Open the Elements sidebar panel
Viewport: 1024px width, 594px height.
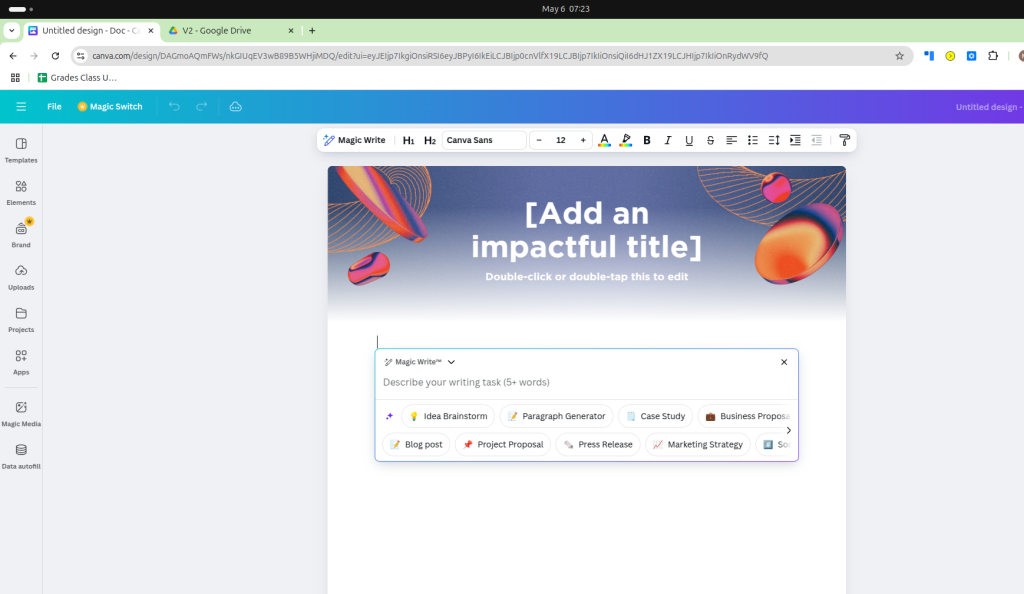(x=21, y=193)
